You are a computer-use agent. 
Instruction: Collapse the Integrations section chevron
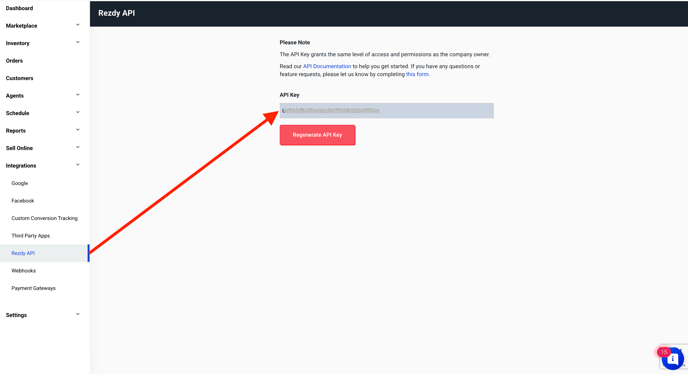click(78, 165)
